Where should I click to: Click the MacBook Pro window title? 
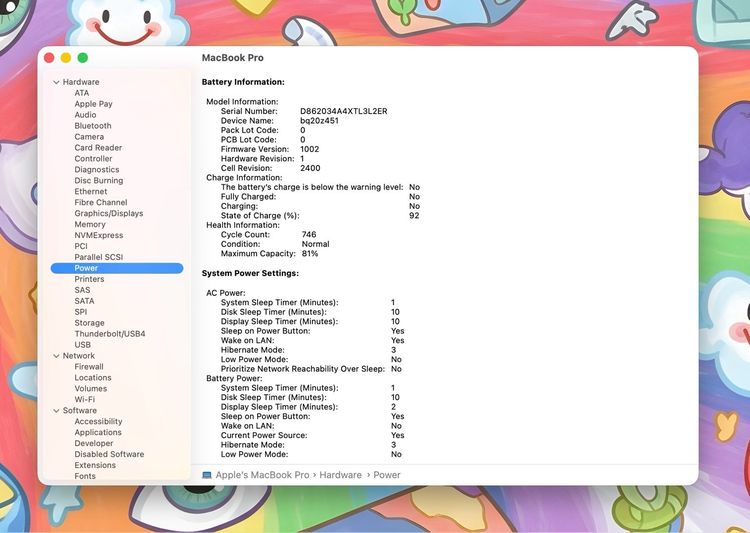[232, 58]
